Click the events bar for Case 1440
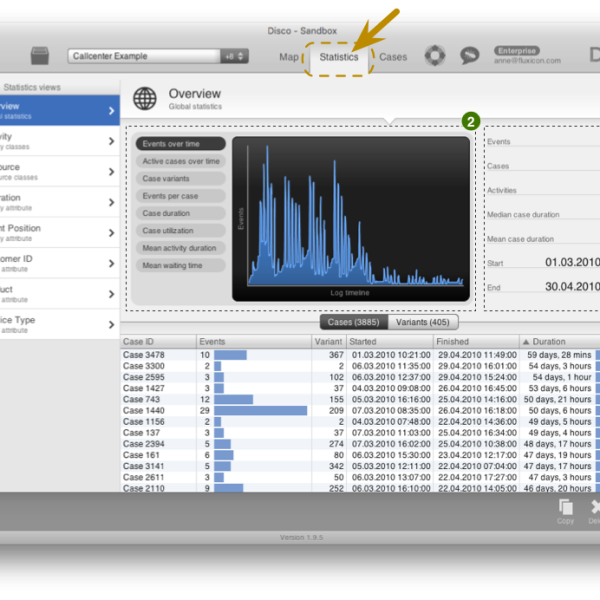The height and width of the screenshot is (600, 600). 260,410
